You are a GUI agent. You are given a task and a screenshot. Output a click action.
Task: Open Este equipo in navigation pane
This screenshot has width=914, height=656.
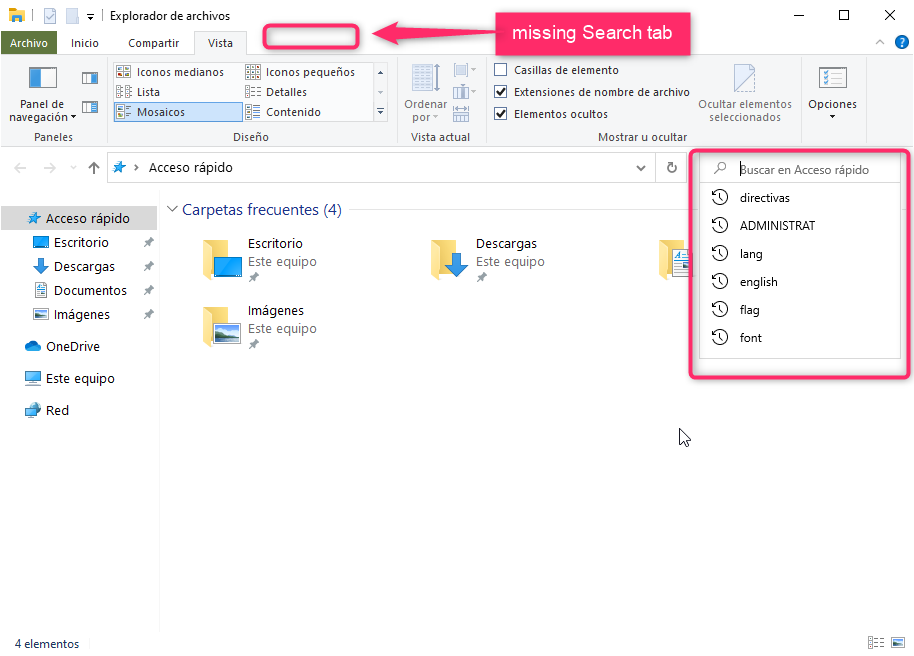pos(70,378)
